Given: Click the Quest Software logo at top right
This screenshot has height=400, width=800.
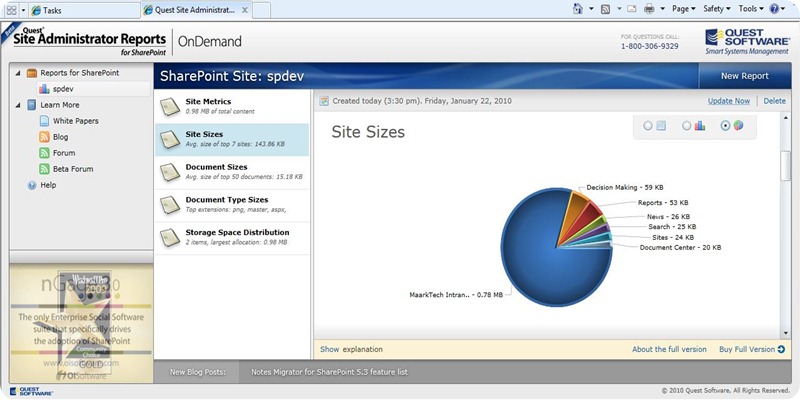Looking at the screenshot, I should (x=747, y=42).
